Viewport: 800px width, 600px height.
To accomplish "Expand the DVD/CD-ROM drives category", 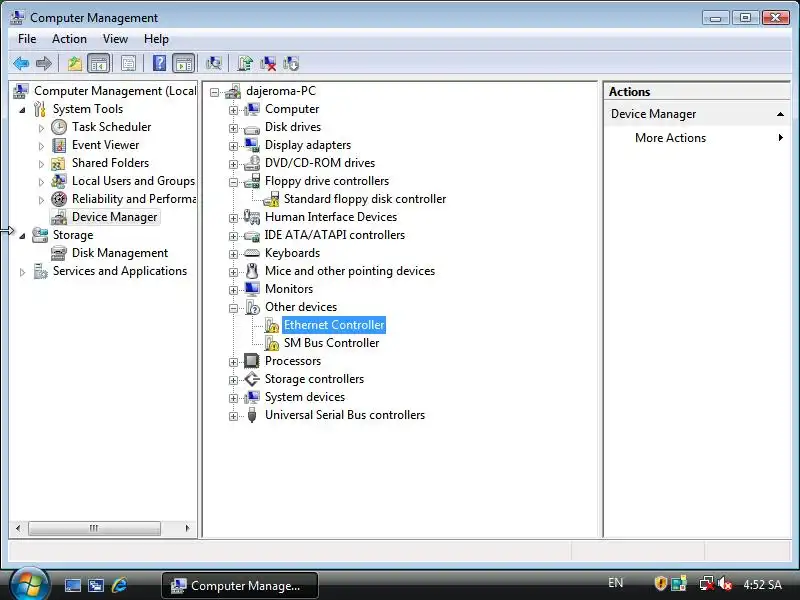I will pos(233,164).
